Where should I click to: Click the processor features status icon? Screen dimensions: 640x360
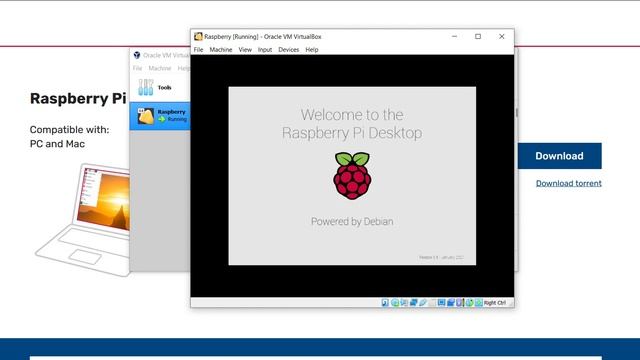coord(459,302)
